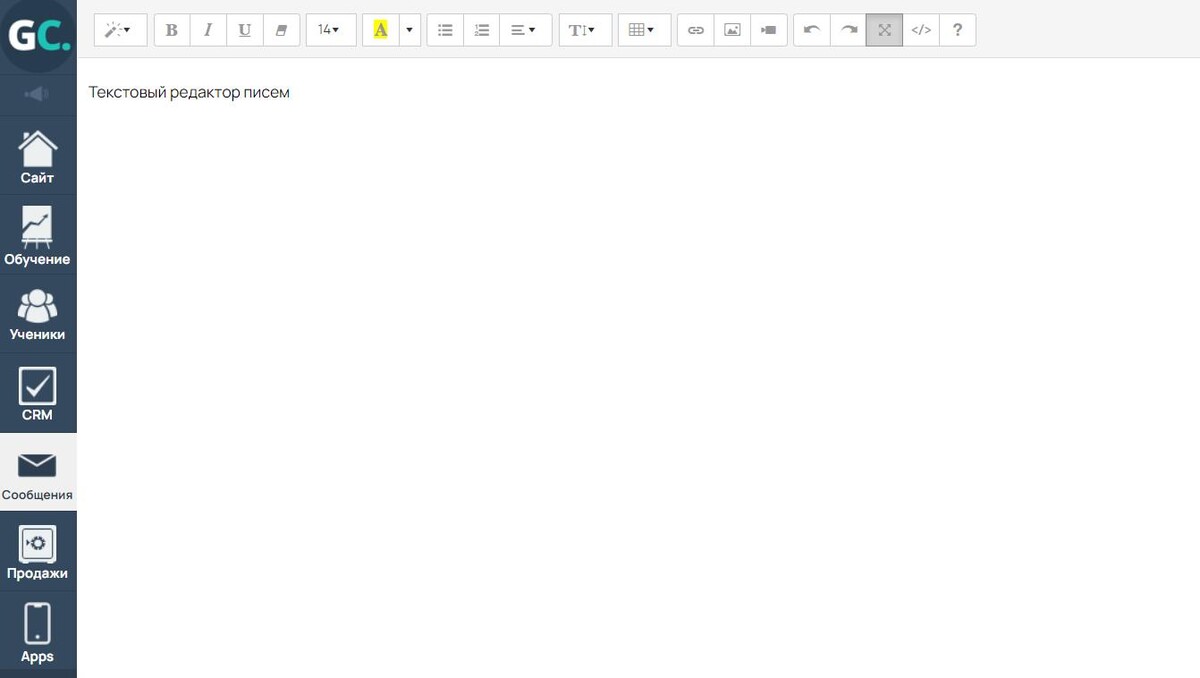
Task: Toggle italic text formatting
Action: click(x=208, y=30)
